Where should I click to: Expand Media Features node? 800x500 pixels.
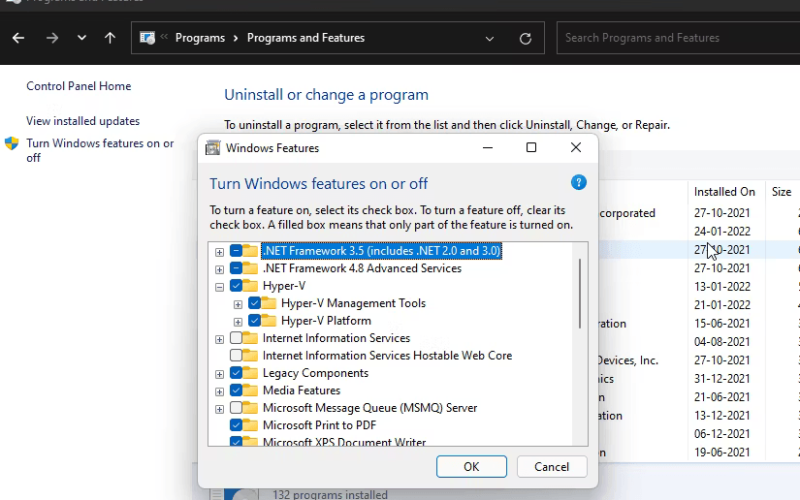pyautogui.click(x=219, y=392)
